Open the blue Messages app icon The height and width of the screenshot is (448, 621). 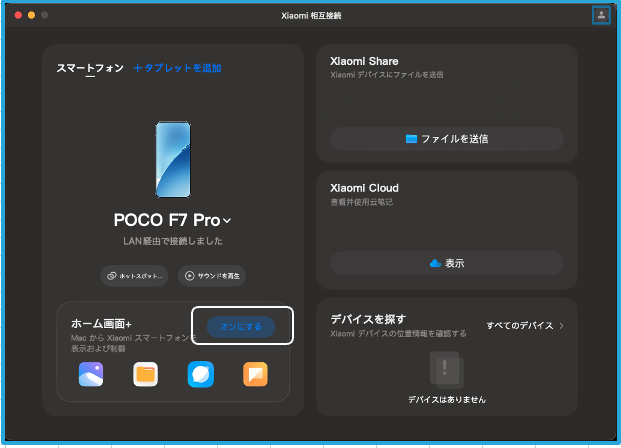point(200,374)
